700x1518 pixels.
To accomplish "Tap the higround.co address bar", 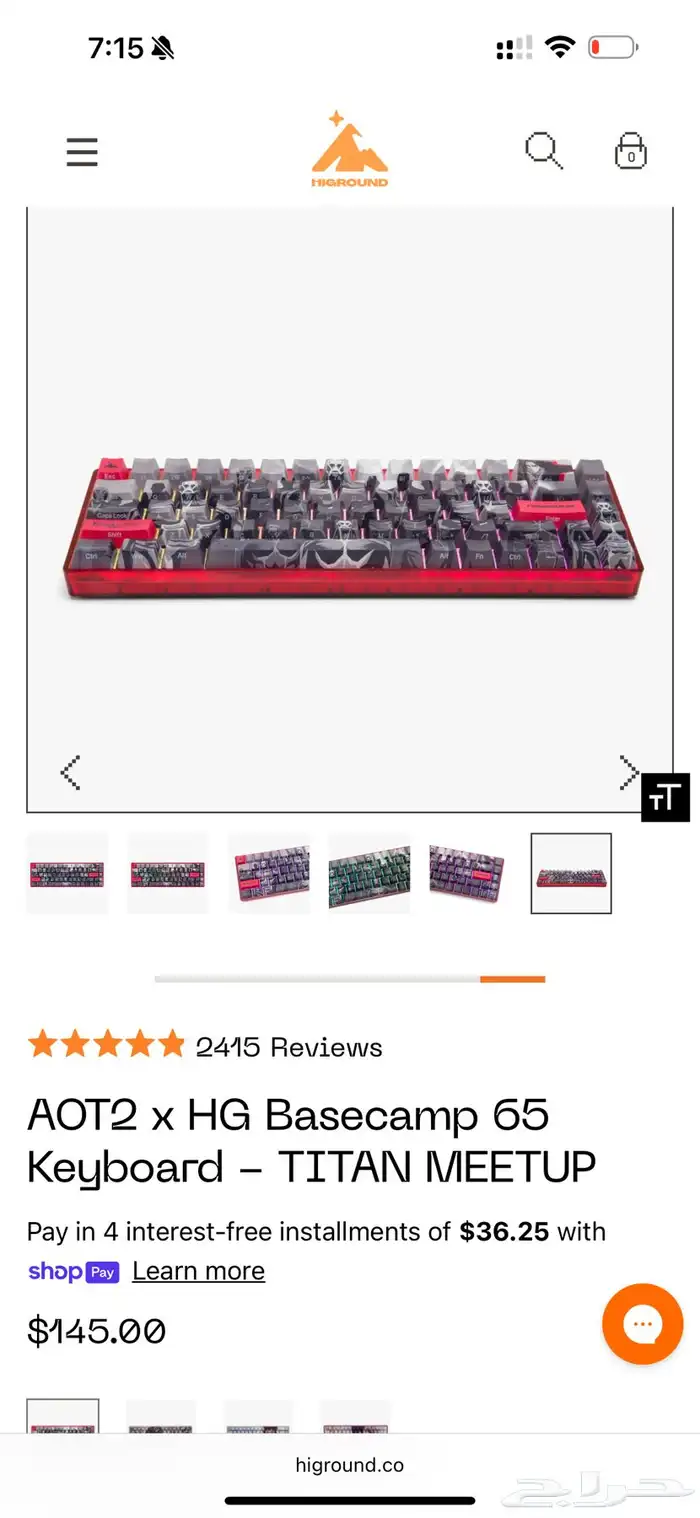I will click(x=350, y=1465).
